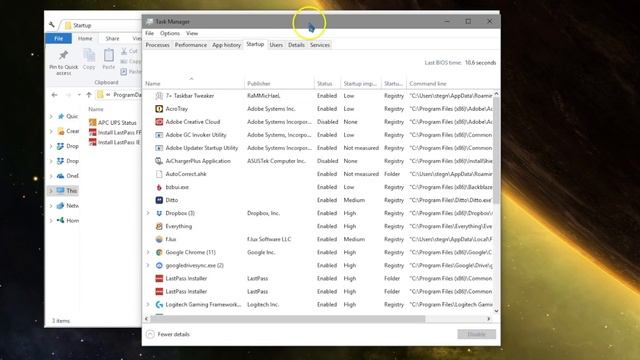Sort by the Status column header

(x=327, y=83)
